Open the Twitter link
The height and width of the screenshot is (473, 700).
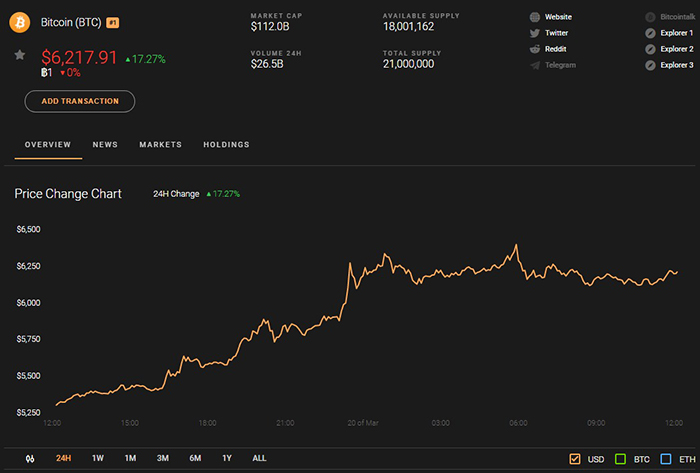click(556, 33)
